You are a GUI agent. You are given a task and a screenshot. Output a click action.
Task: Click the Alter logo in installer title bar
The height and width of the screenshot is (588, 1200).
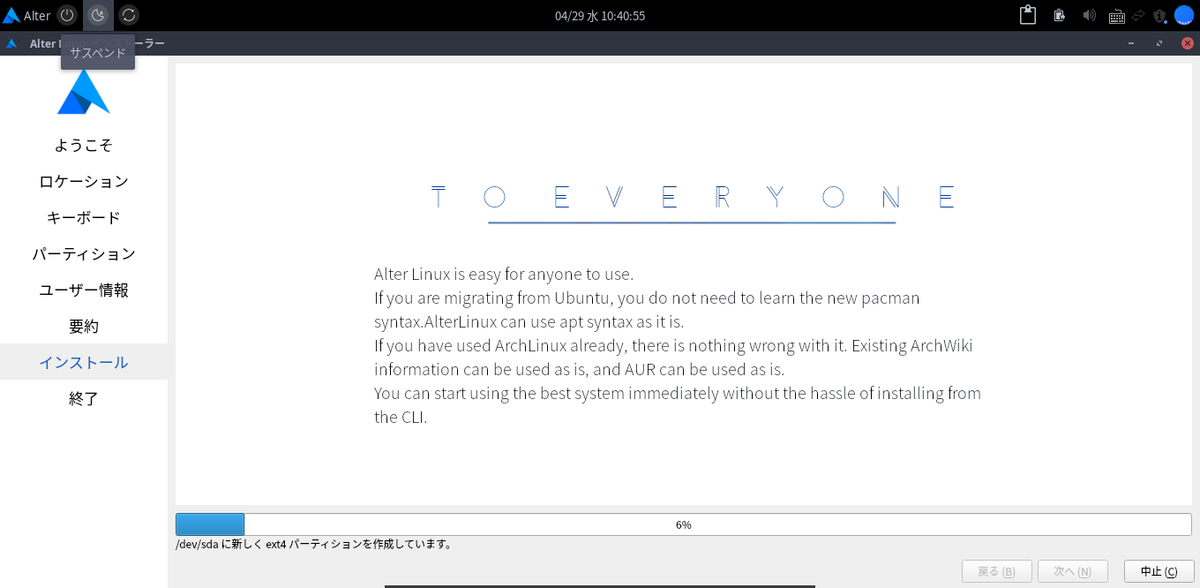coord(12,44)
